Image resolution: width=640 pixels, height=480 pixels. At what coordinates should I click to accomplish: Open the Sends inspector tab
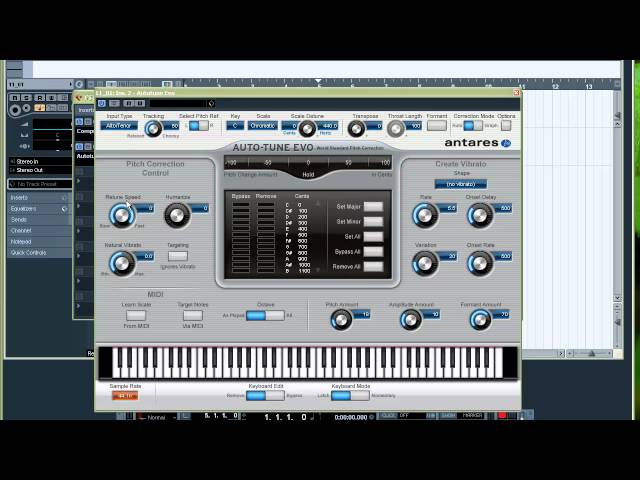[x=39, y=220]
